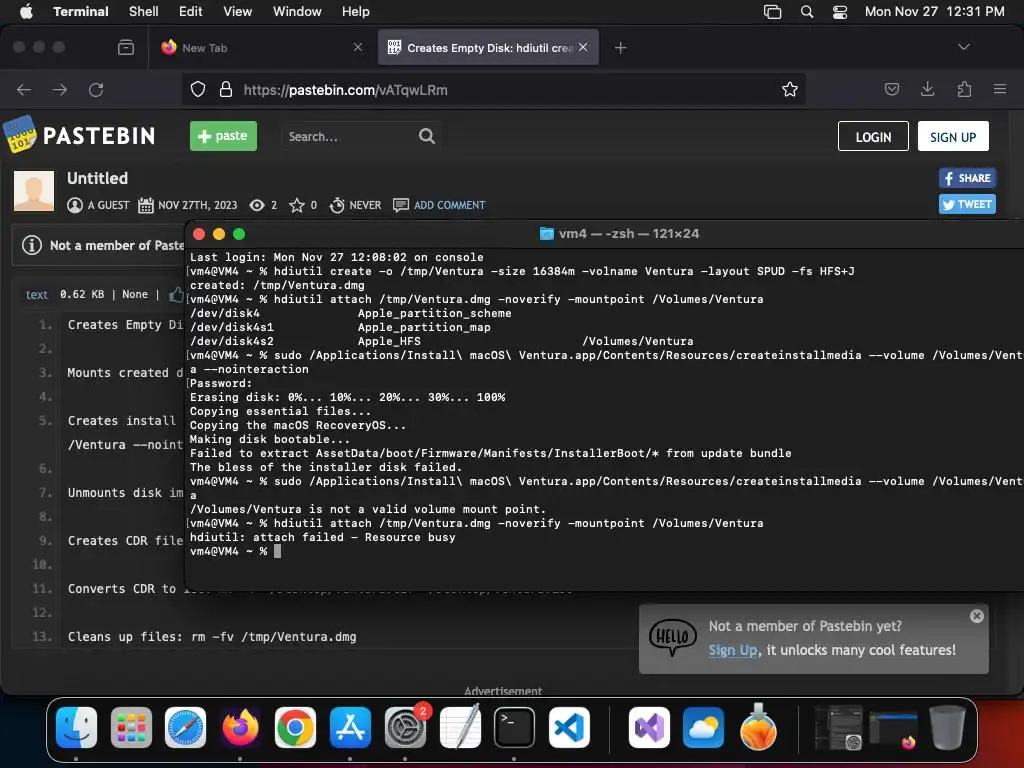The width and height of the screenshot is (1024, 768).
Task: Open a new browser tab with plus
Action: click(620, 47)
